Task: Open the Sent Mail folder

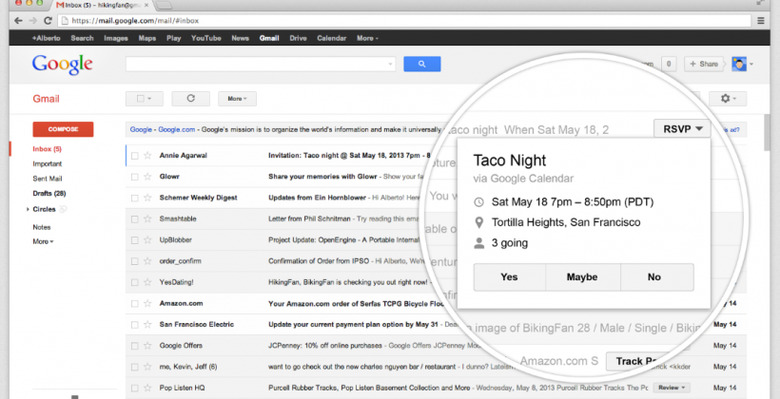Action: pos(47,179)
